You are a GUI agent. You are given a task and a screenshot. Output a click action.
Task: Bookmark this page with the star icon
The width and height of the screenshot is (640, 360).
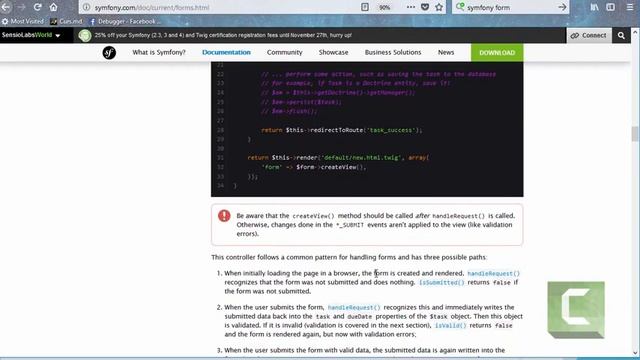coord(439,7)
